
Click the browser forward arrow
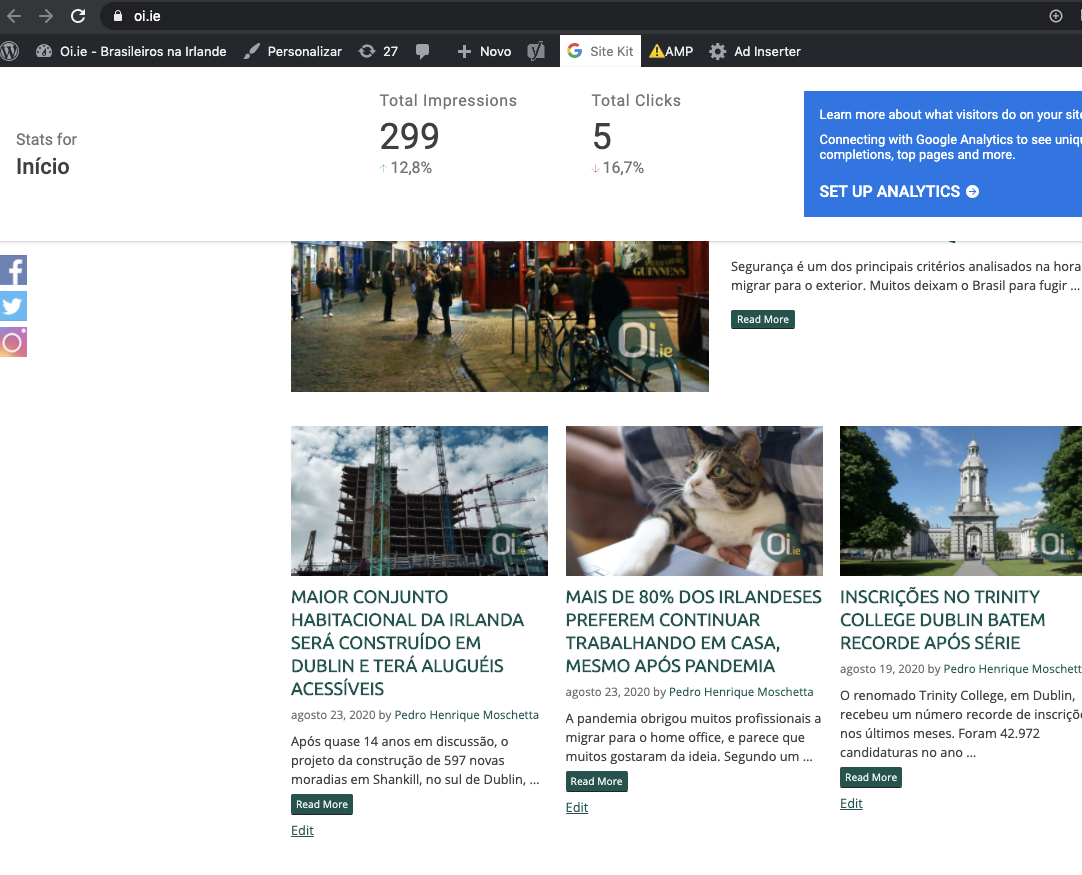pos(46,16)
